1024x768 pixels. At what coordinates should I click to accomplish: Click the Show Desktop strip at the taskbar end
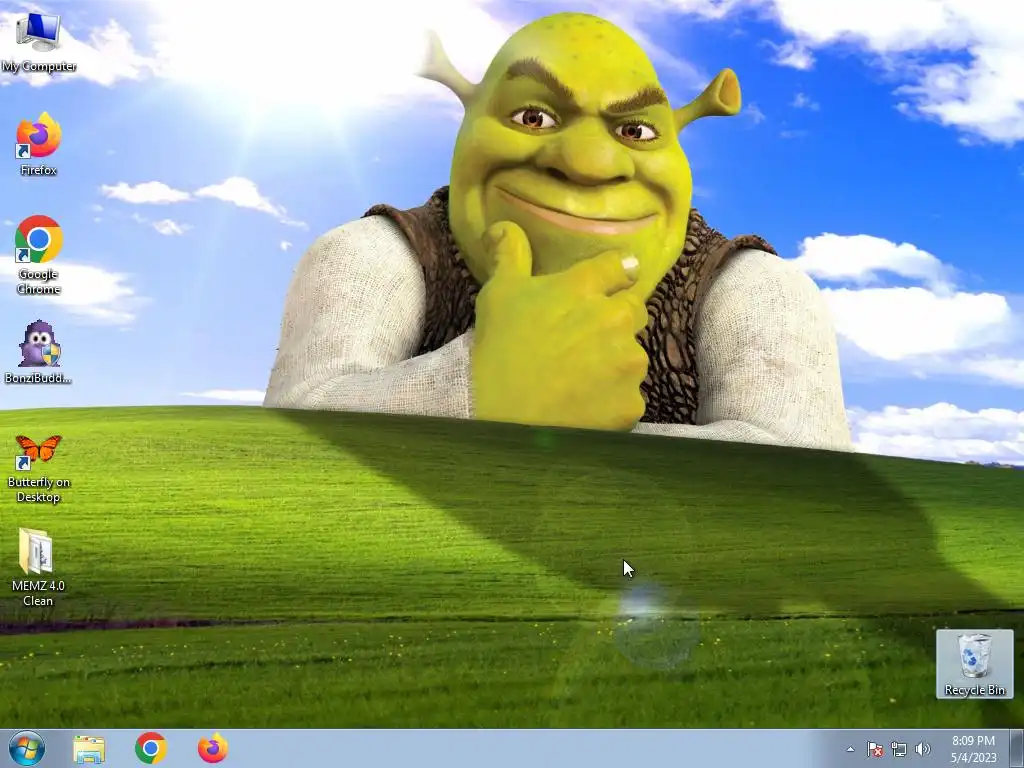1016,749
